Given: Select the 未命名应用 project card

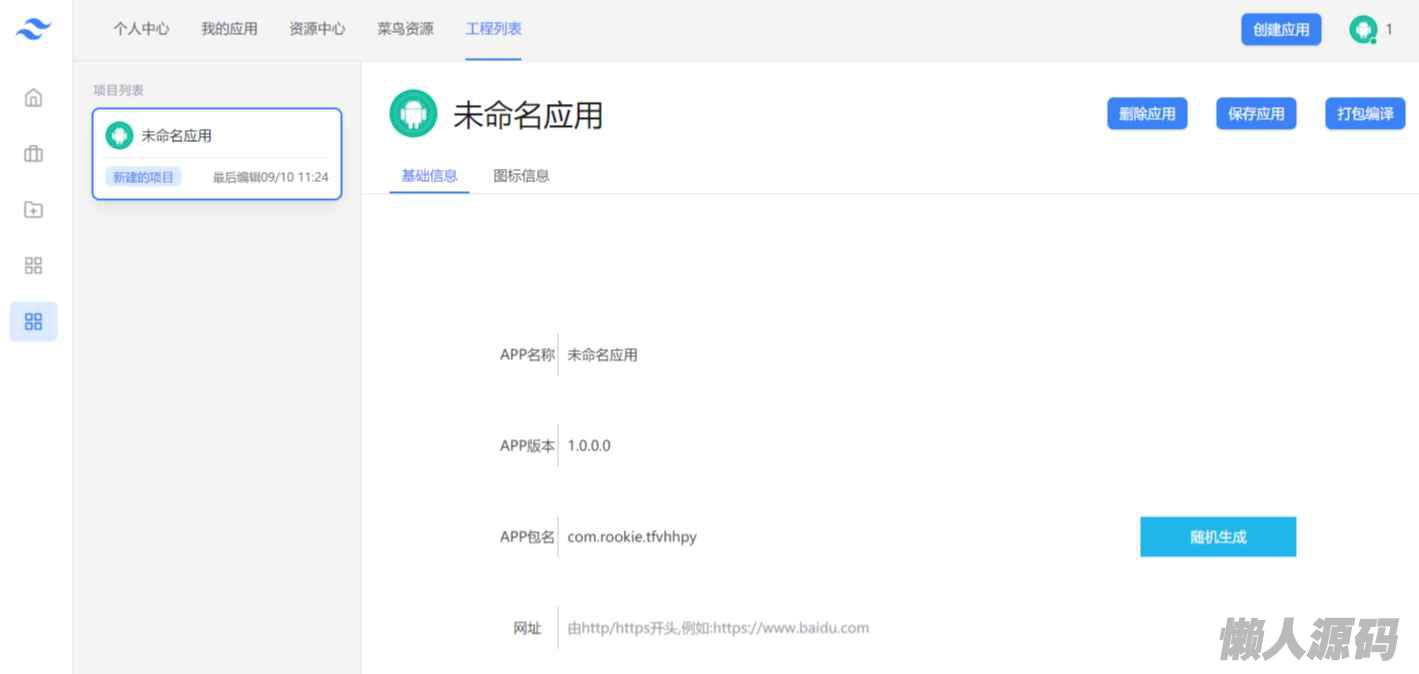Looking at the screenshot, I should click(217, 154).
